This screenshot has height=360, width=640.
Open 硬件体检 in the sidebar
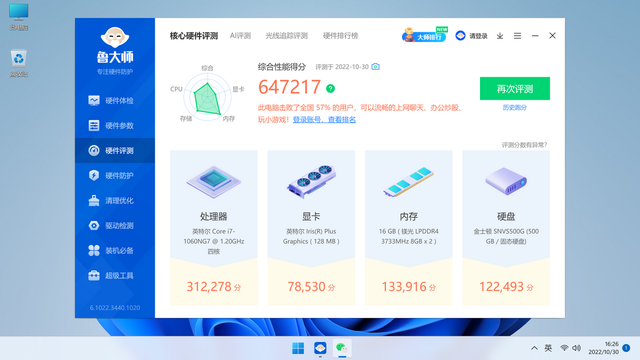(115, 100)
